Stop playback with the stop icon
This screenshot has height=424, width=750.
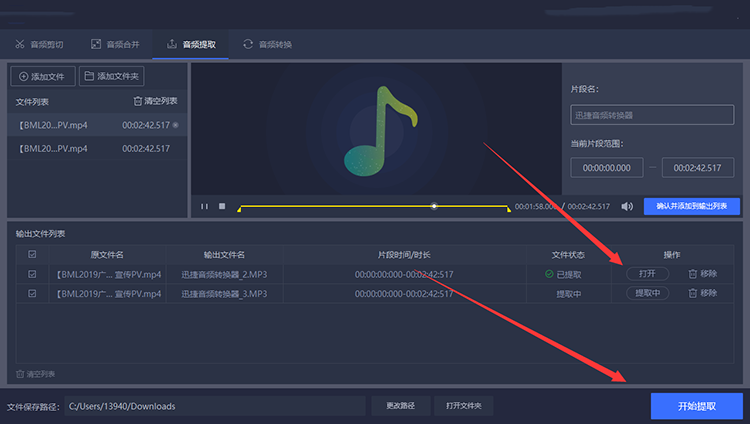(x=222, y=206)
